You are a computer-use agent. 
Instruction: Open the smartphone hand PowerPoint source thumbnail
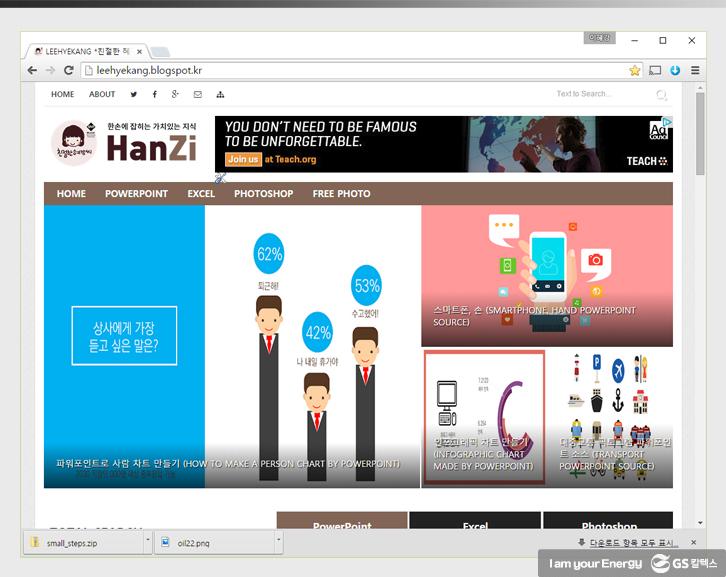(546, 276)
